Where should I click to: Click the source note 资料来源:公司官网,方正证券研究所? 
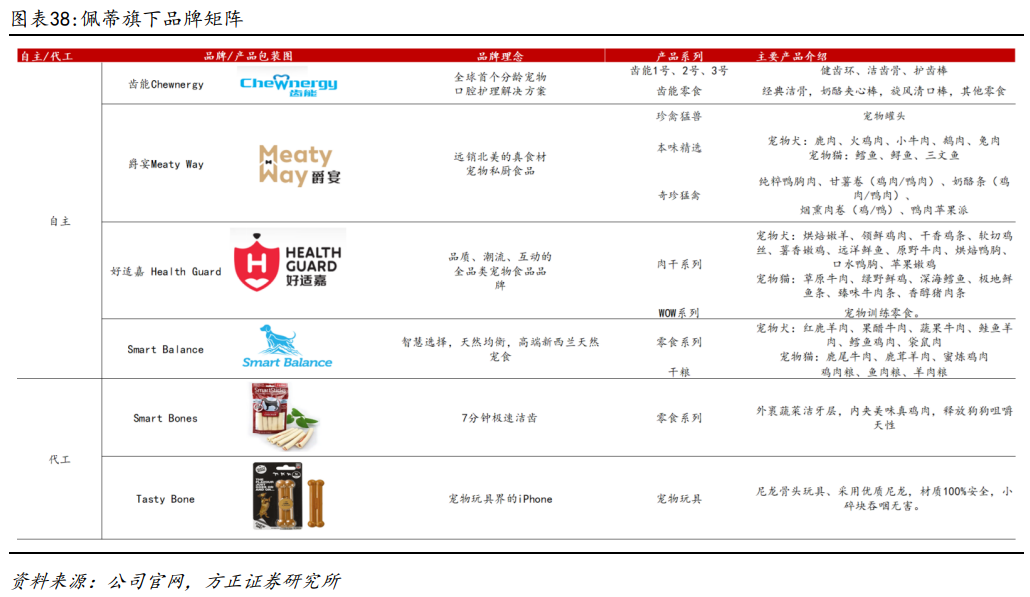pyautogui.click(x=176, y=581)
